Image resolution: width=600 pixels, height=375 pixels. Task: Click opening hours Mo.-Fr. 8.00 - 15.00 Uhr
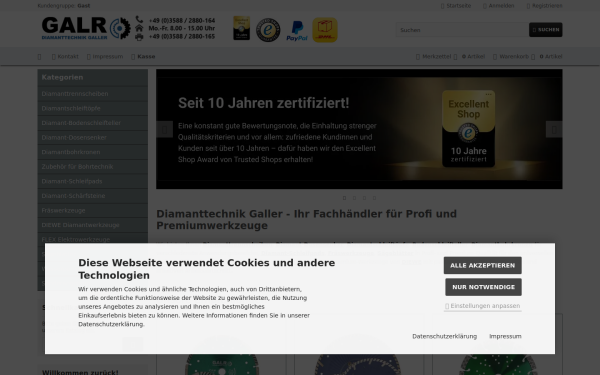(182, 28)
